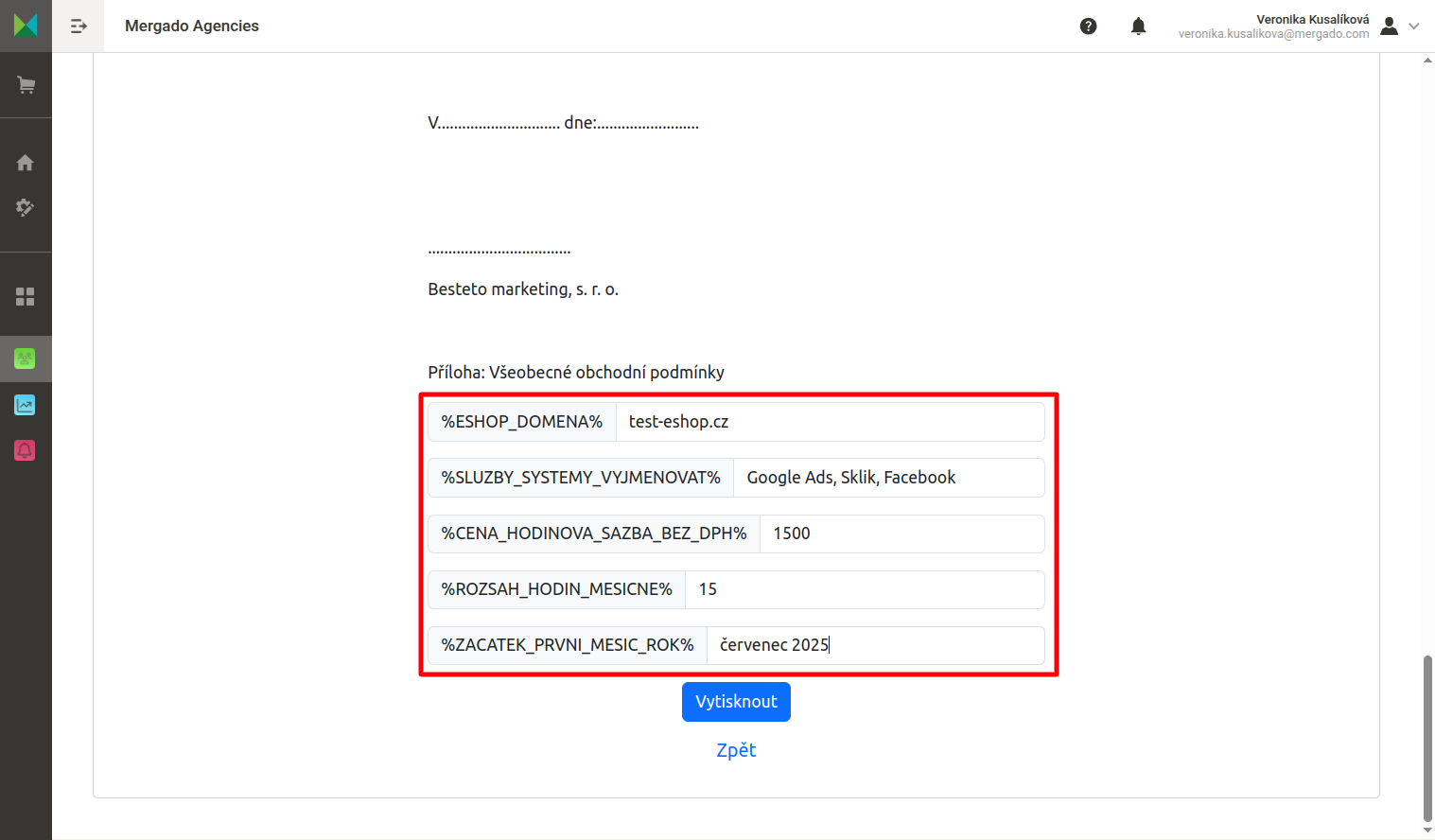Edit the SLUZBY_SYSTEMY_VYJMENOVAT field
1435x840 pixels.
coord(888,478)
